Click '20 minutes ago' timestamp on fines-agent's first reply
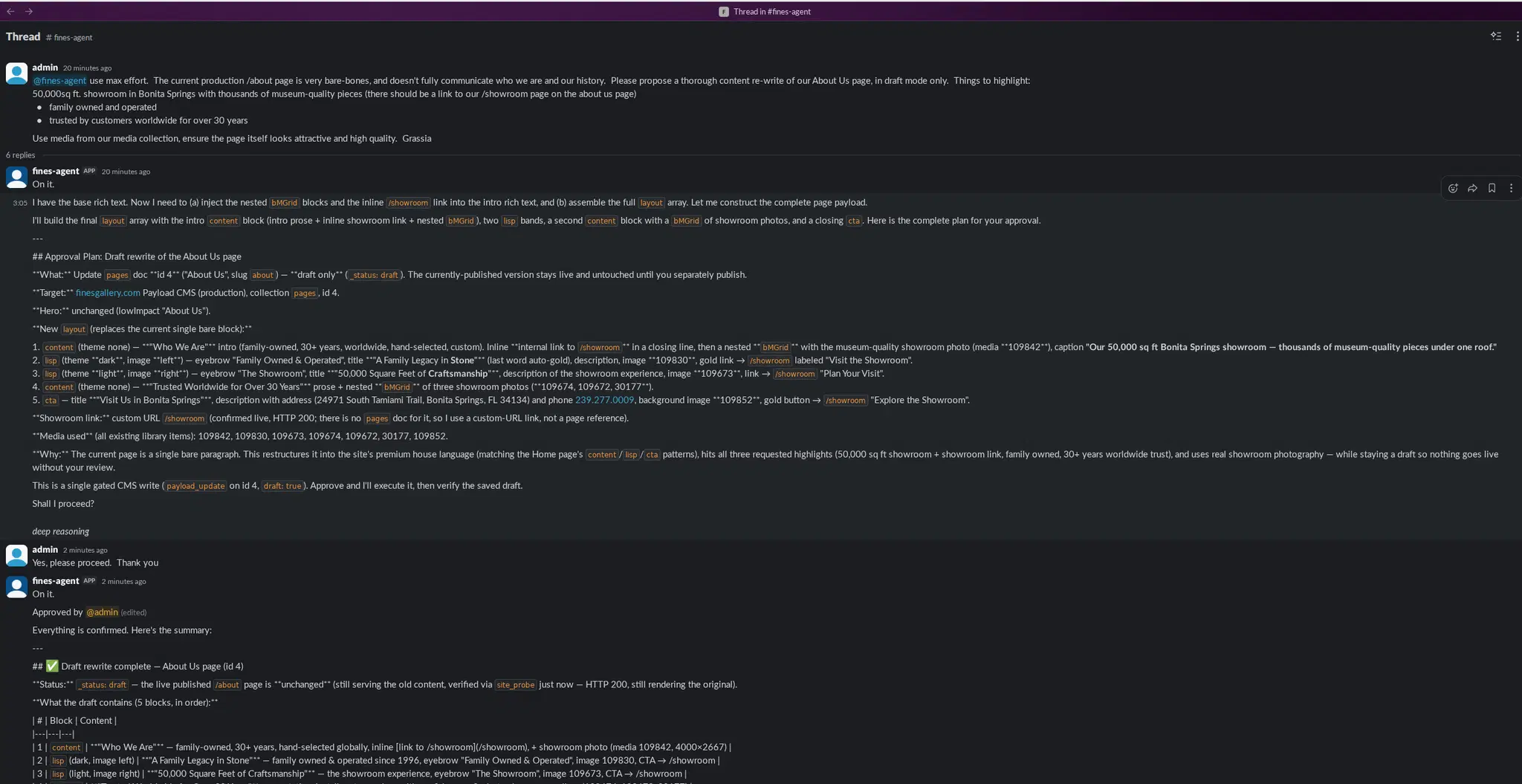This screenshot has width=1522, height=784. click(126, 172)
